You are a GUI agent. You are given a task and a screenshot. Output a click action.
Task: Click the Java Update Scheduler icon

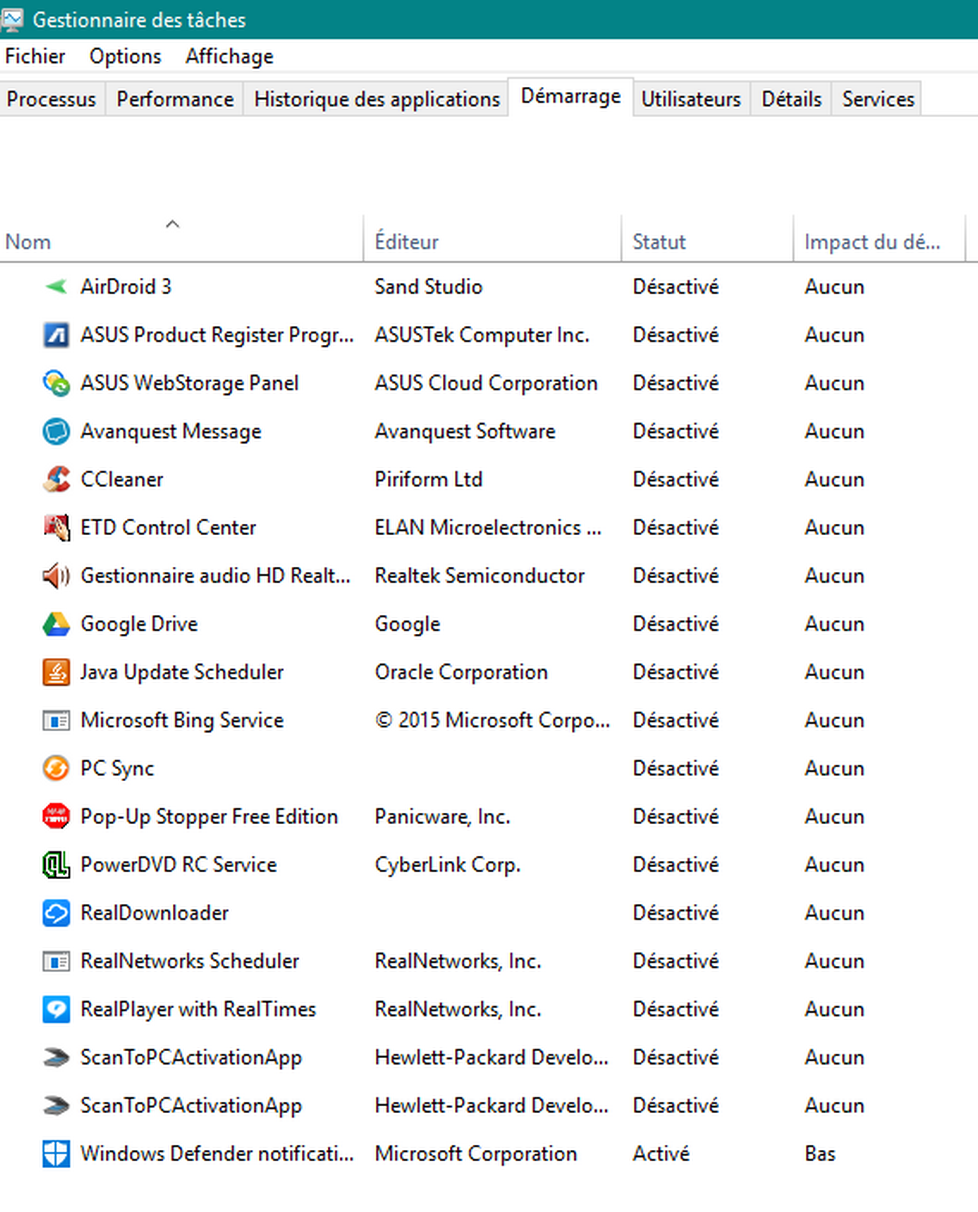[56, 672]
